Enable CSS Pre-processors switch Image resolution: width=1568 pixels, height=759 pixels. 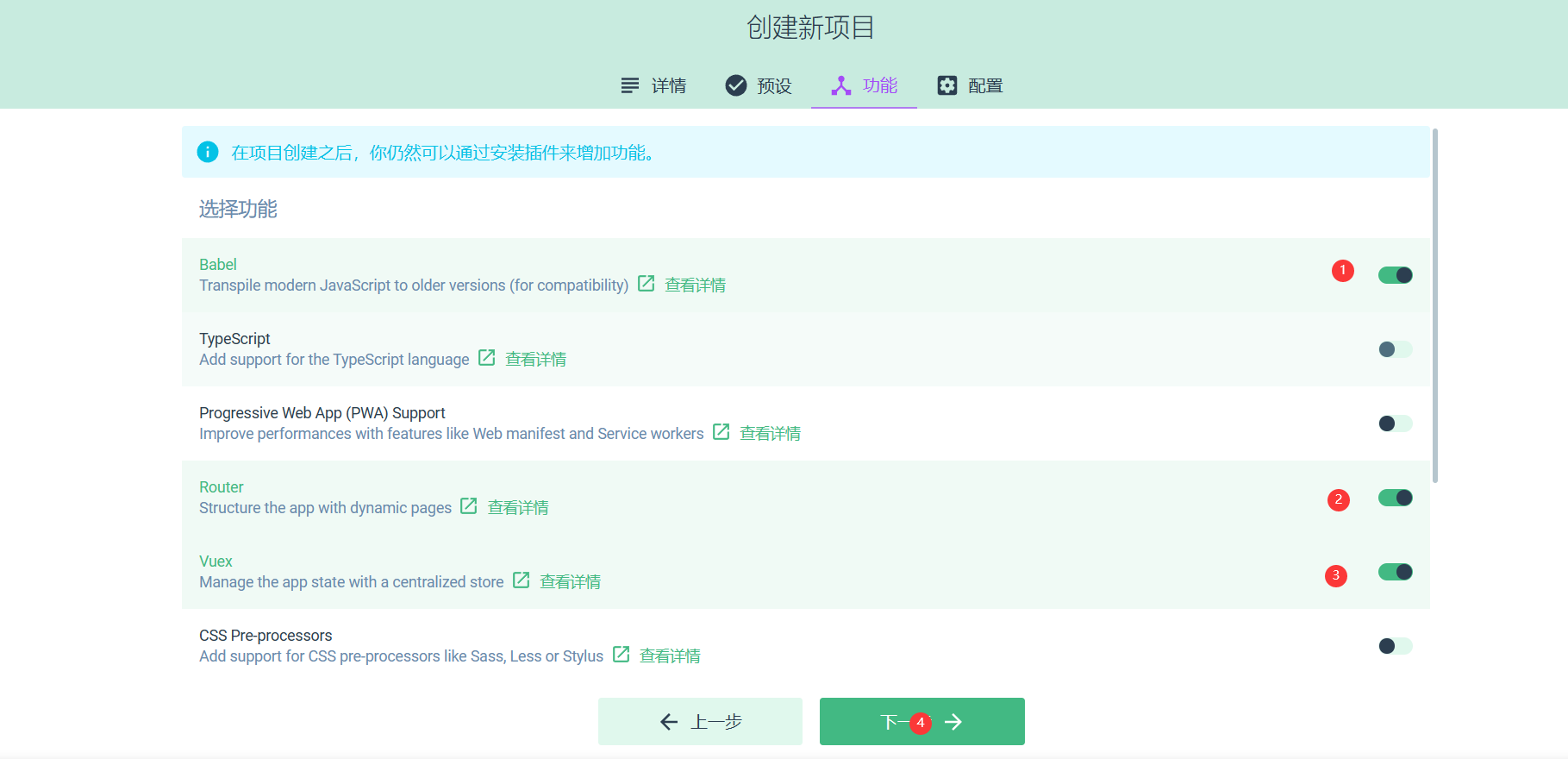tap(1395, 646)
